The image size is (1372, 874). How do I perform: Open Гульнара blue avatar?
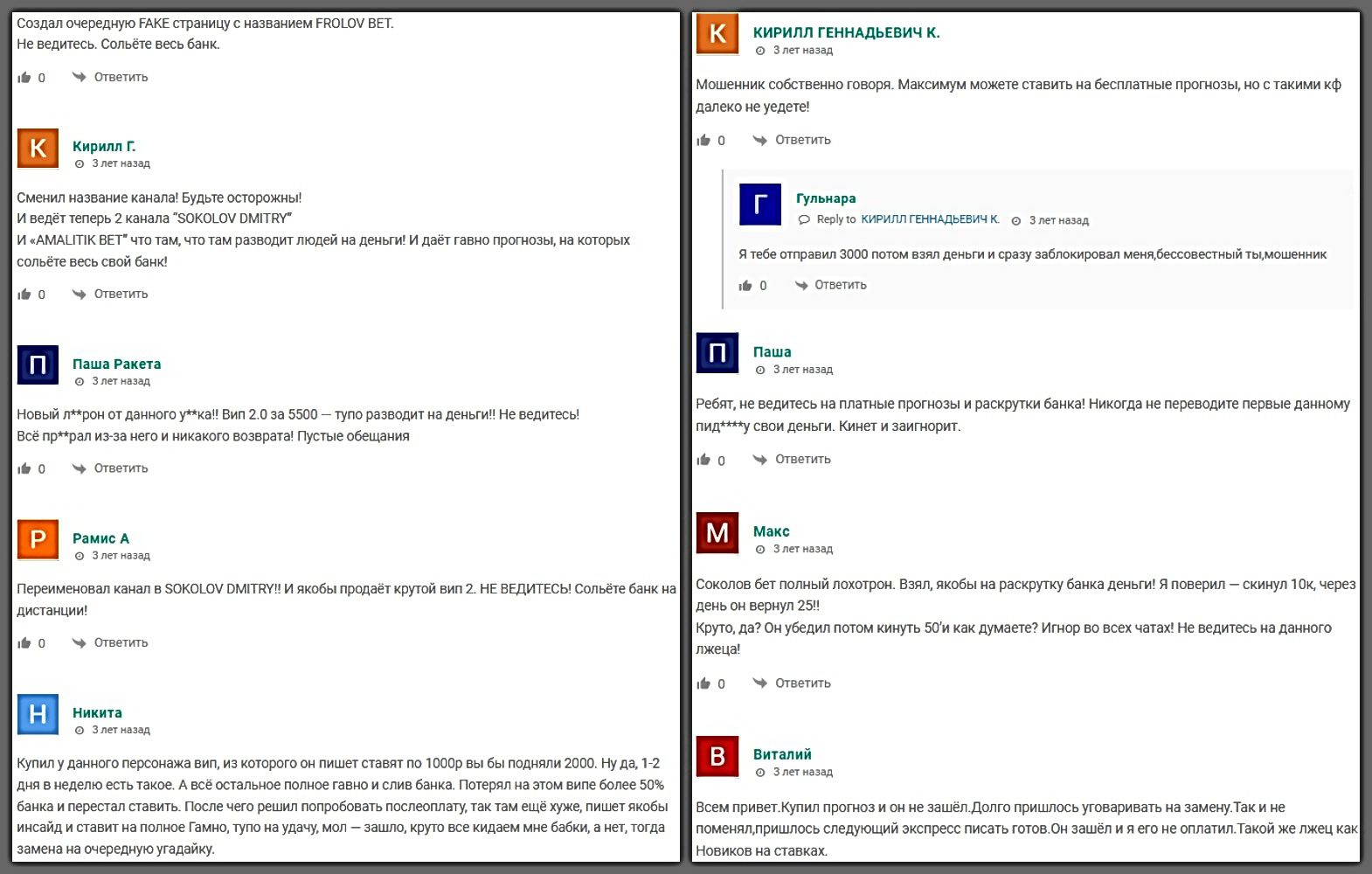(x=760, y=205)
